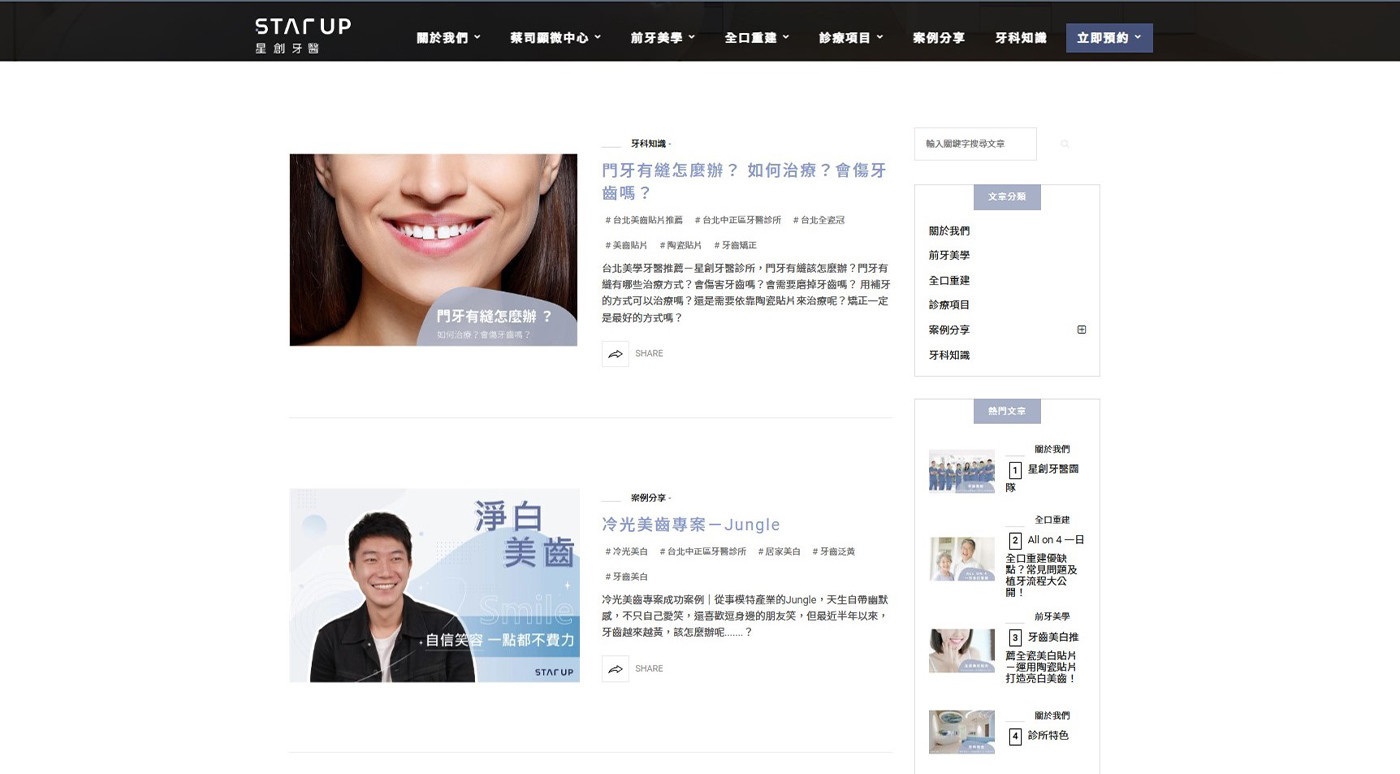Open the 立即預約 dropdown button
The height and width of the screenshot is (774, 1400).
click(x=1109, y=38)
